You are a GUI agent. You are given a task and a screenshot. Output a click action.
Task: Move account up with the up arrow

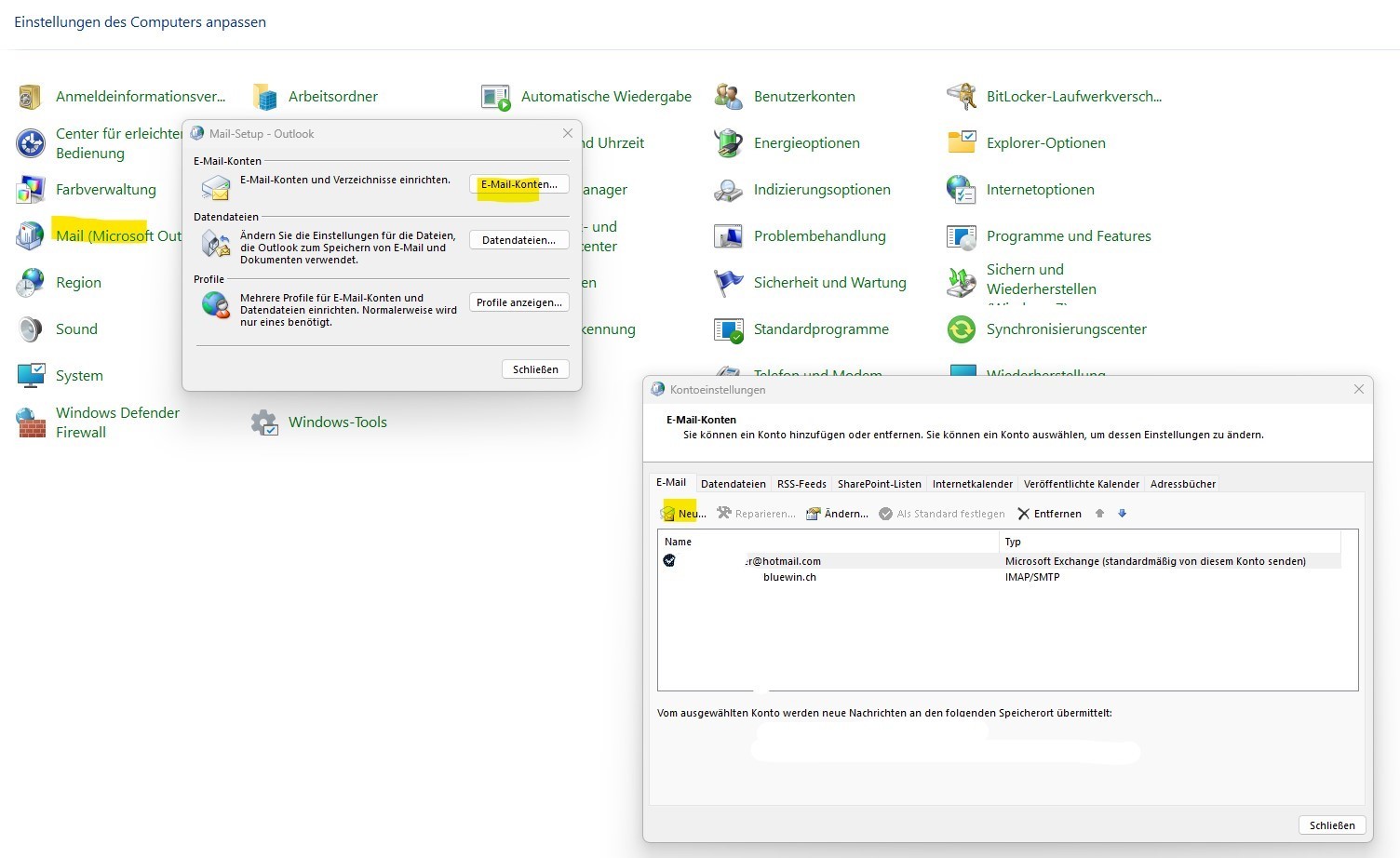click(x=1099, y=514)
